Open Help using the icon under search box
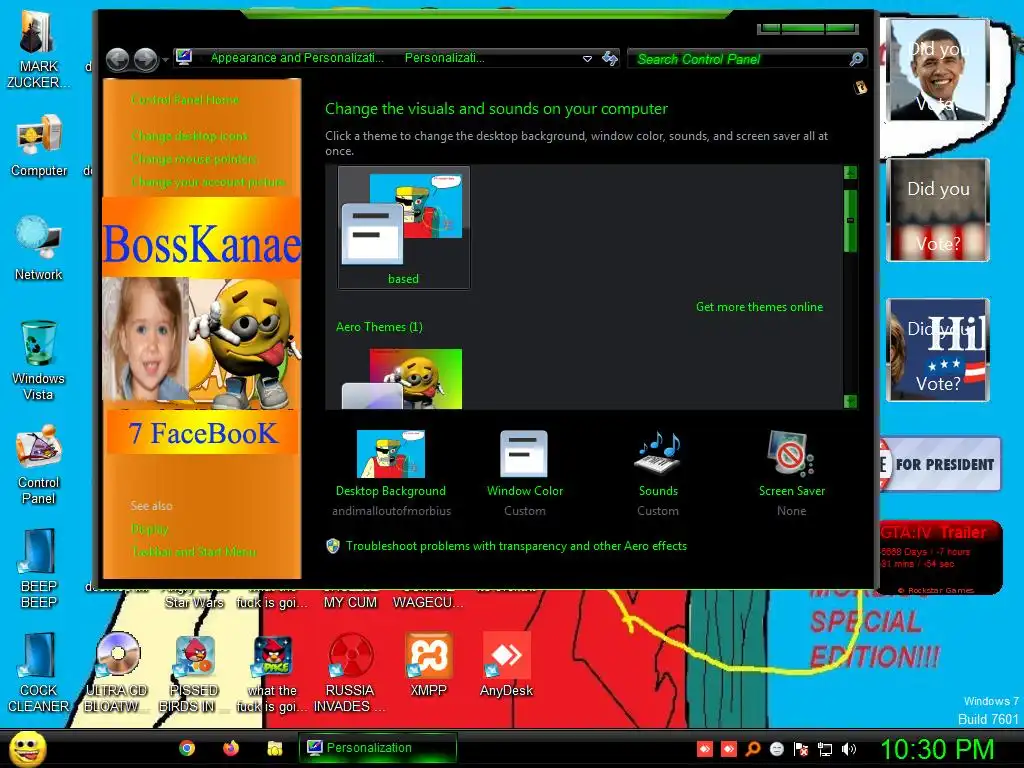1024x768 pixels. point(861,88)
